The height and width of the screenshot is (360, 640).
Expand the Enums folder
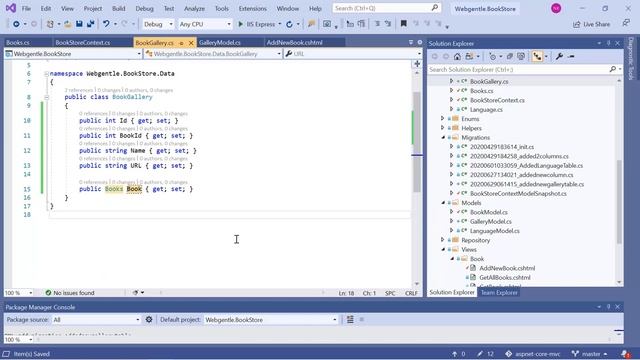click(443, 119)
